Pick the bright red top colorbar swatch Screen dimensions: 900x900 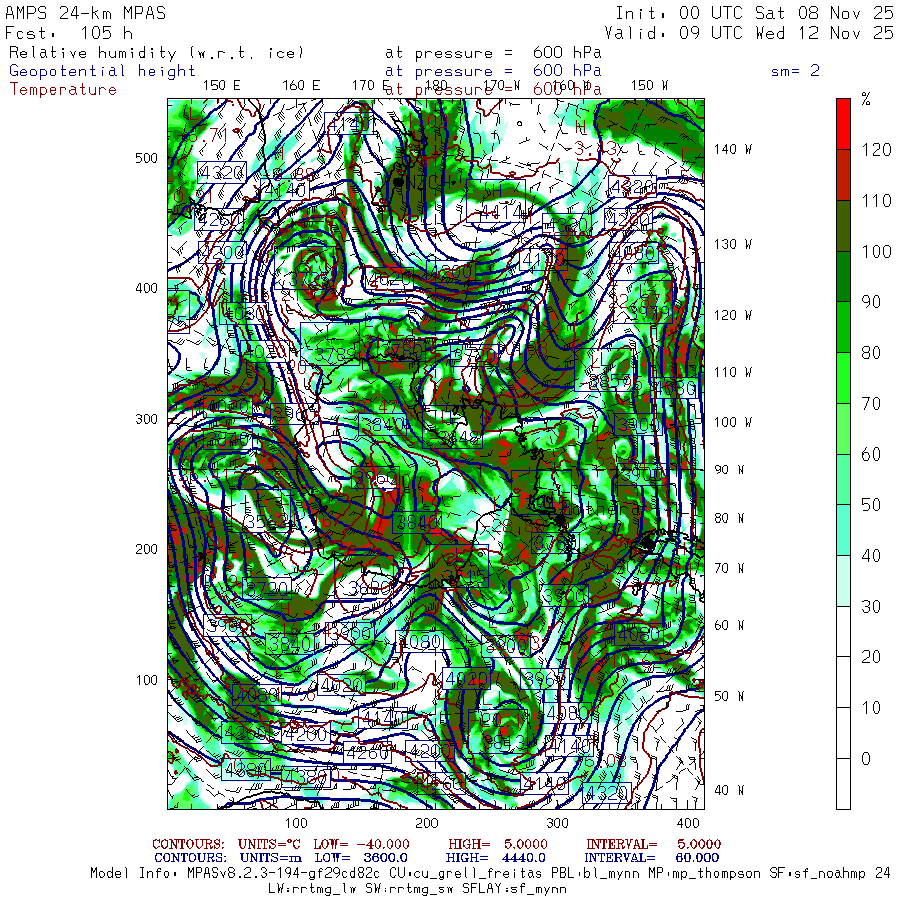click(843, 124)
